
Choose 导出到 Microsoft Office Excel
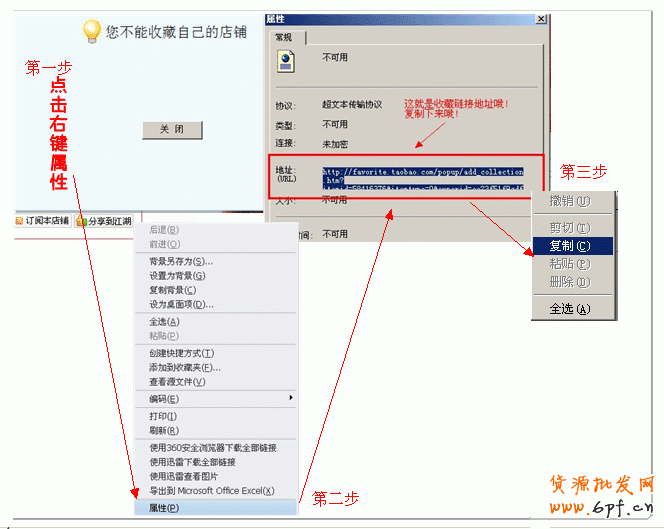click(x=212, y=490)
